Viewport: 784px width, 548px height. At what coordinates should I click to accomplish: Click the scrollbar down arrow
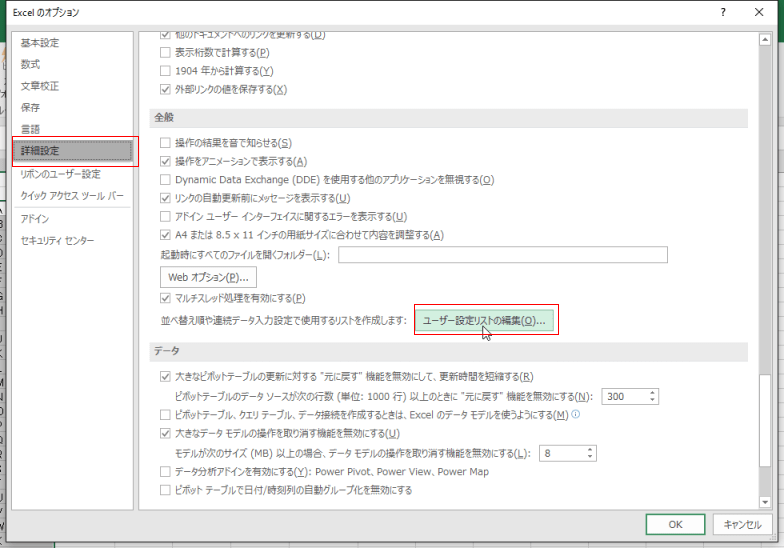click(764, 502)
